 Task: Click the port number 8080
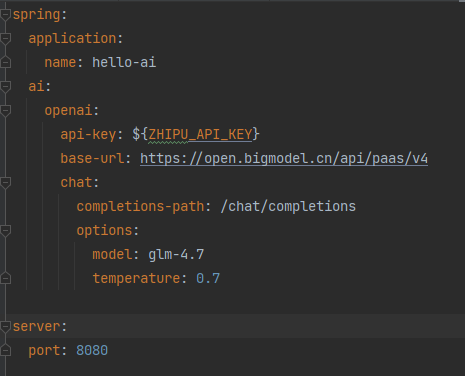[x=92, y=351]
